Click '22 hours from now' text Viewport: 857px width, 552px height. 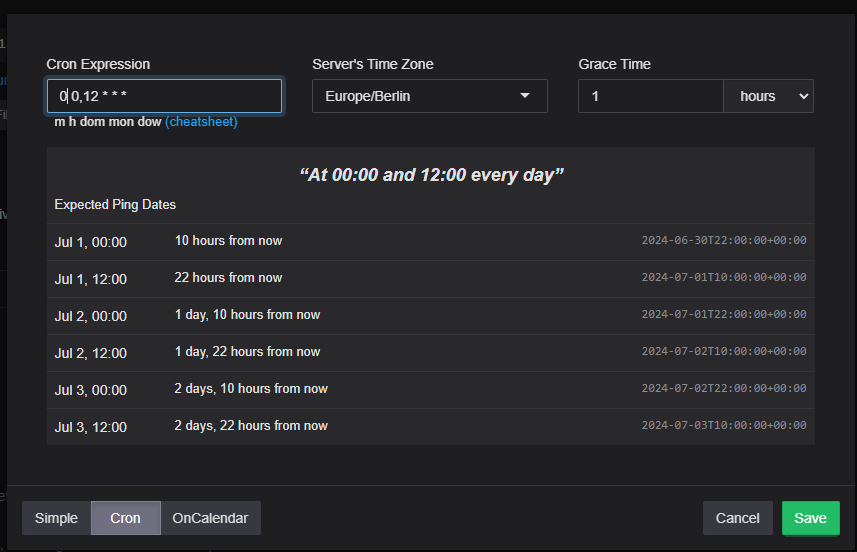(x=228, y=278)
